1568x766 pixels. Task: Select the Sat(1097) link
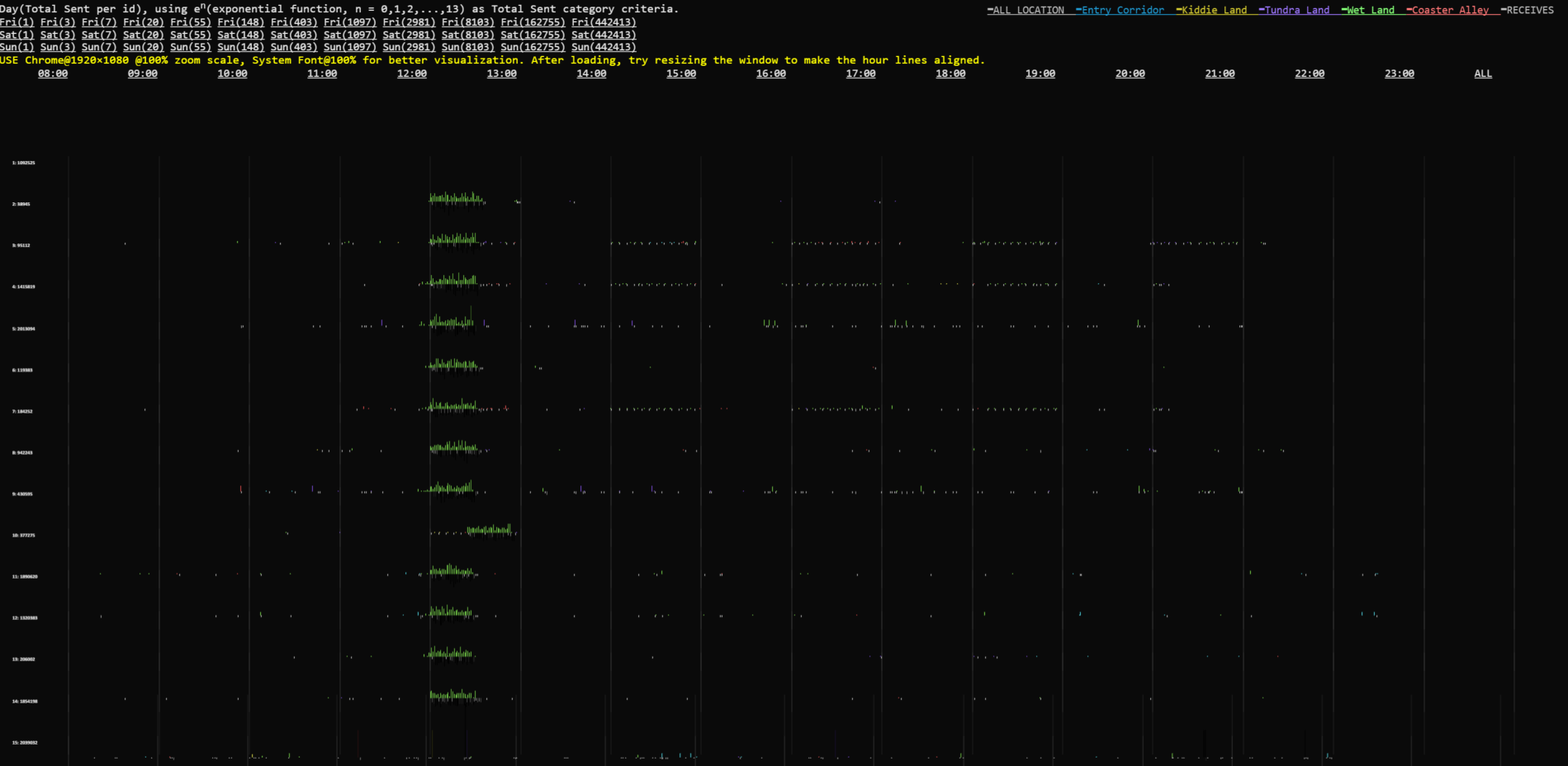(350, 35)
